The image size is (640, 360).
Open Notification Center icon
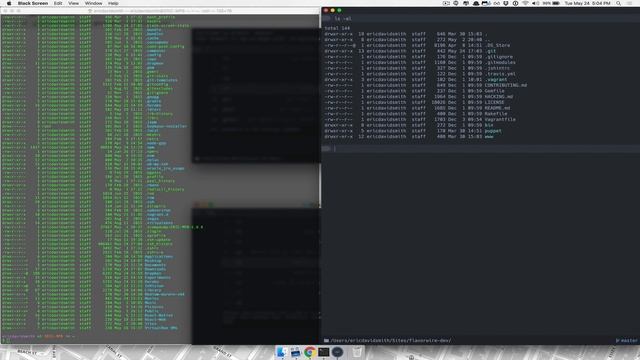tap(630, 3)
